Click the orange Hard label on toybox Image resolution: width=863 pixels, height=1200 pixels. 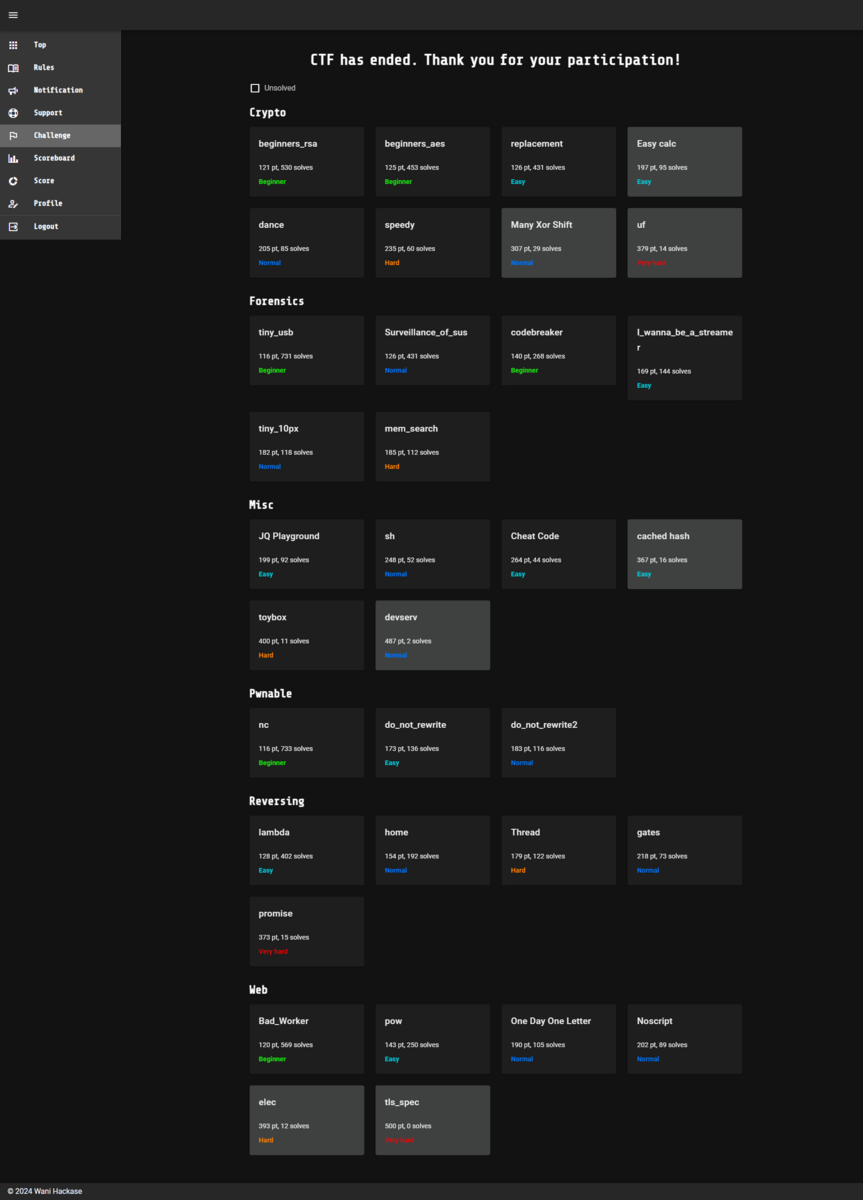(265, 655)
